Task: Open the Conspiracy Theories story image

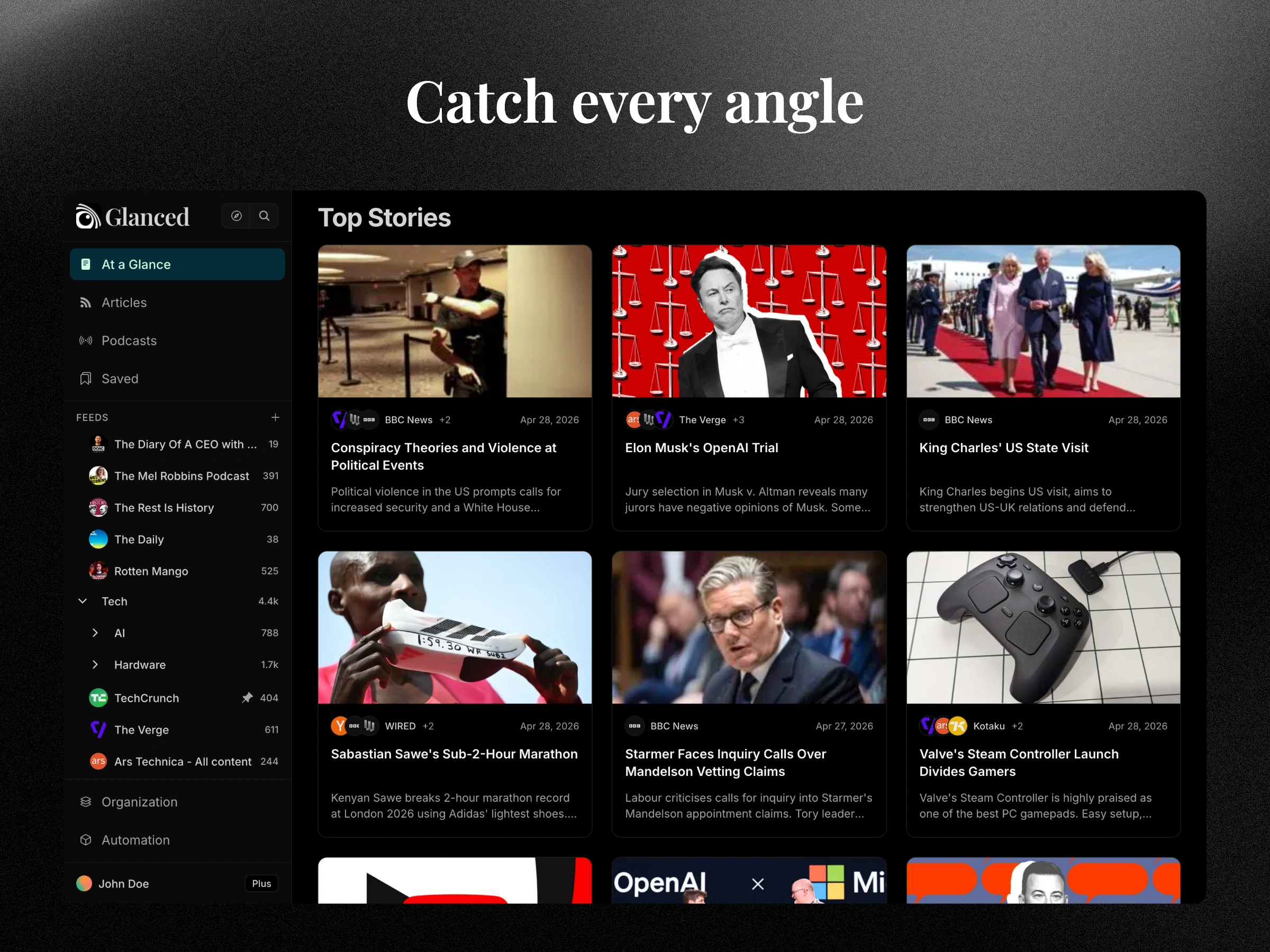Action: pos(455,322)
